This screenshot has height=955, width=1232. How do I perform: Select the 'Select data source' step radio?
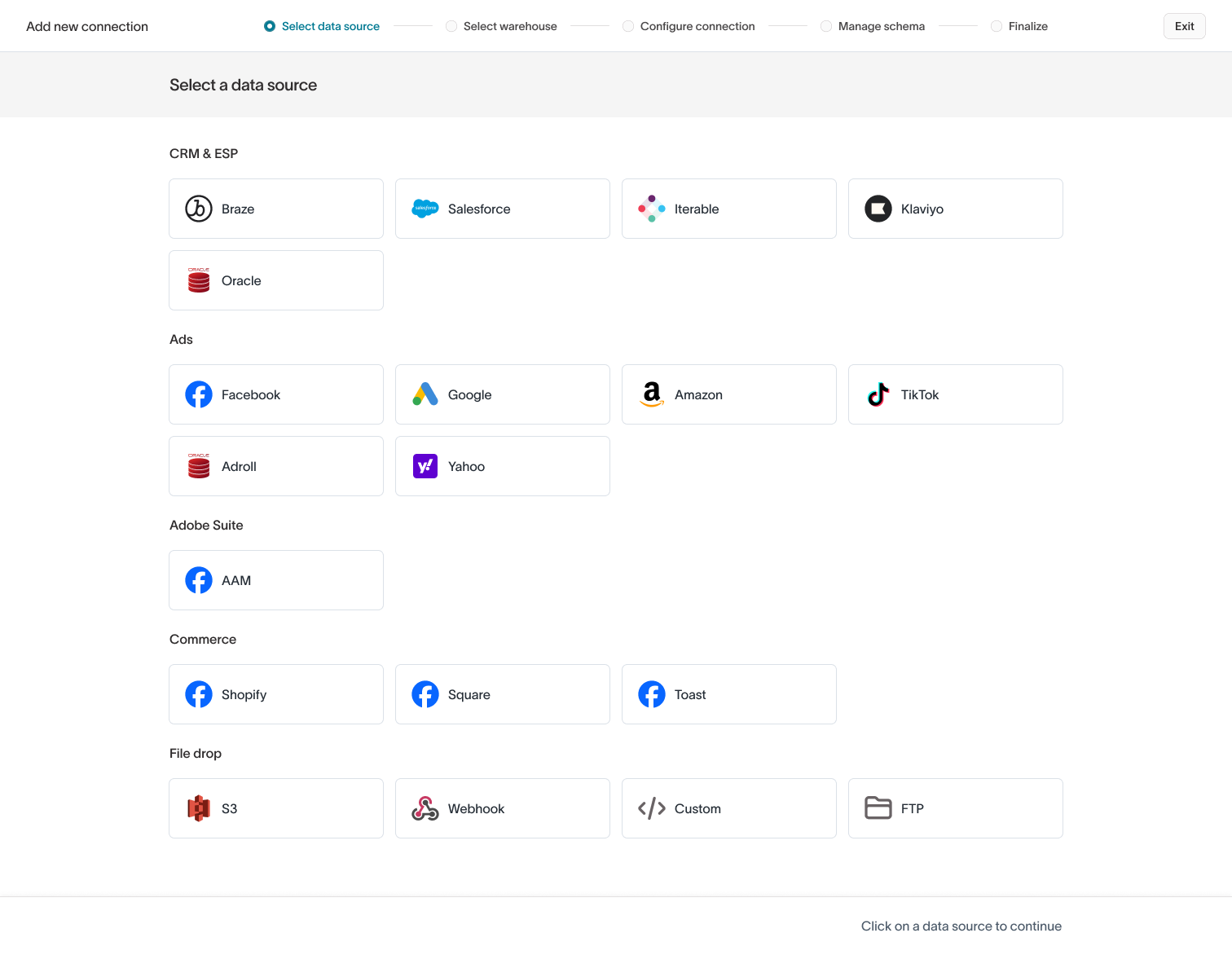(270, 26)
